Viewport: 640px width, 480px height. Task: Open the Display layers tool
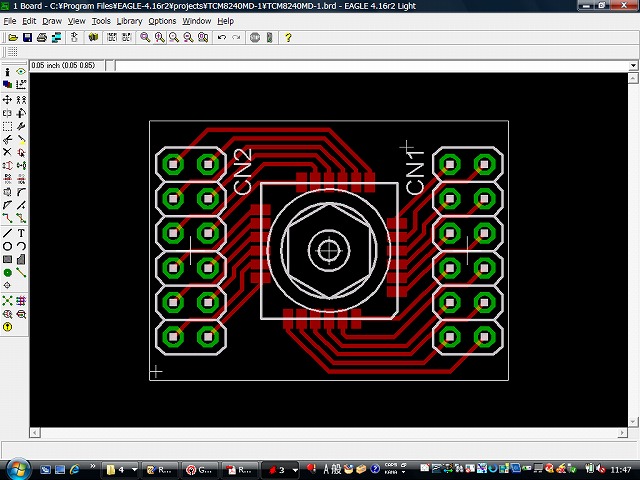tap(7, 84)
